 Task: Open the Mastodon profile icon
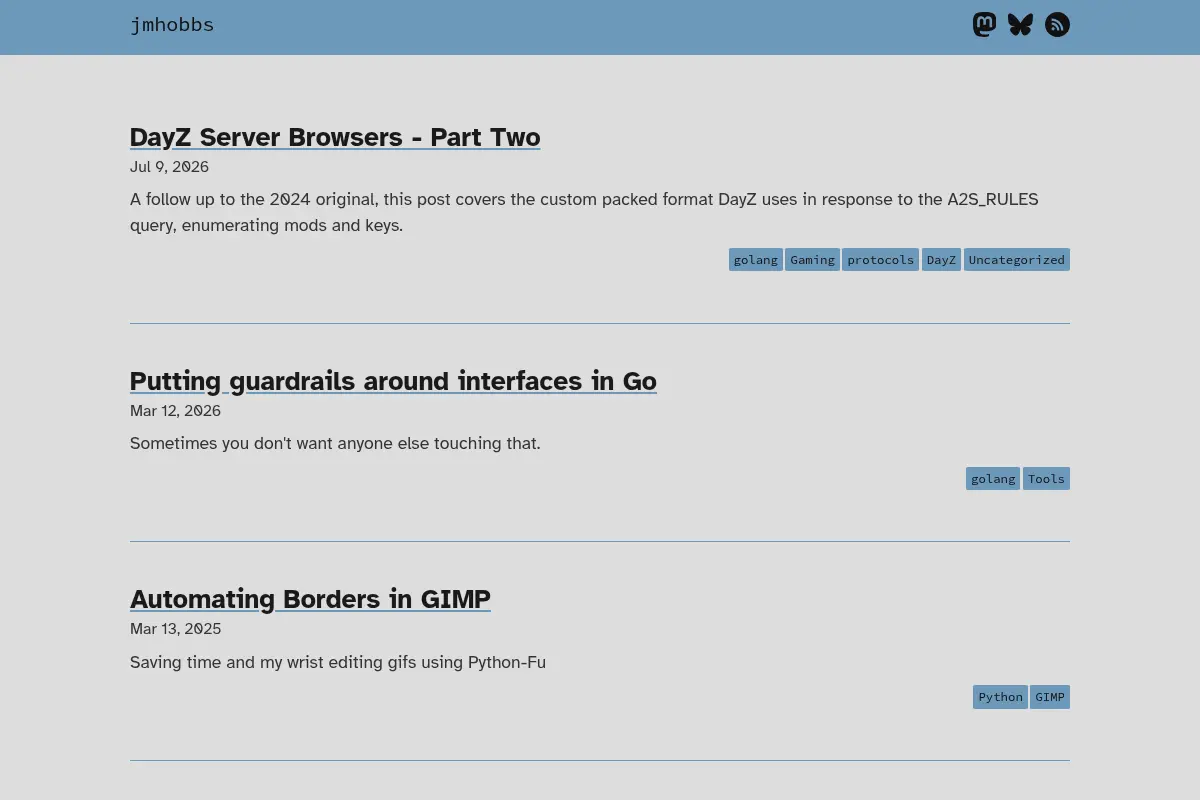coord(984,25)
